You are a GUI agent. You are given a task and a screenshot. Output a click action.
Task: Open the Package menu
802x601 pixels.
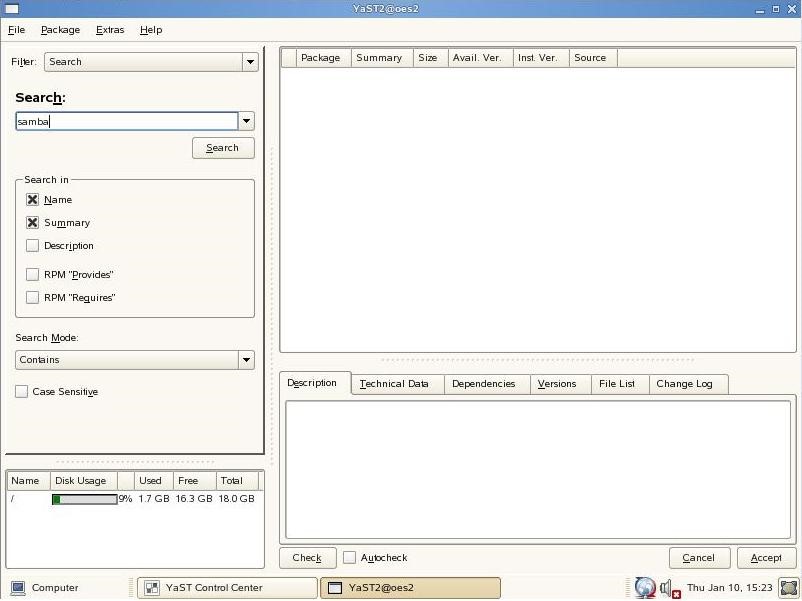coord(60,30)
